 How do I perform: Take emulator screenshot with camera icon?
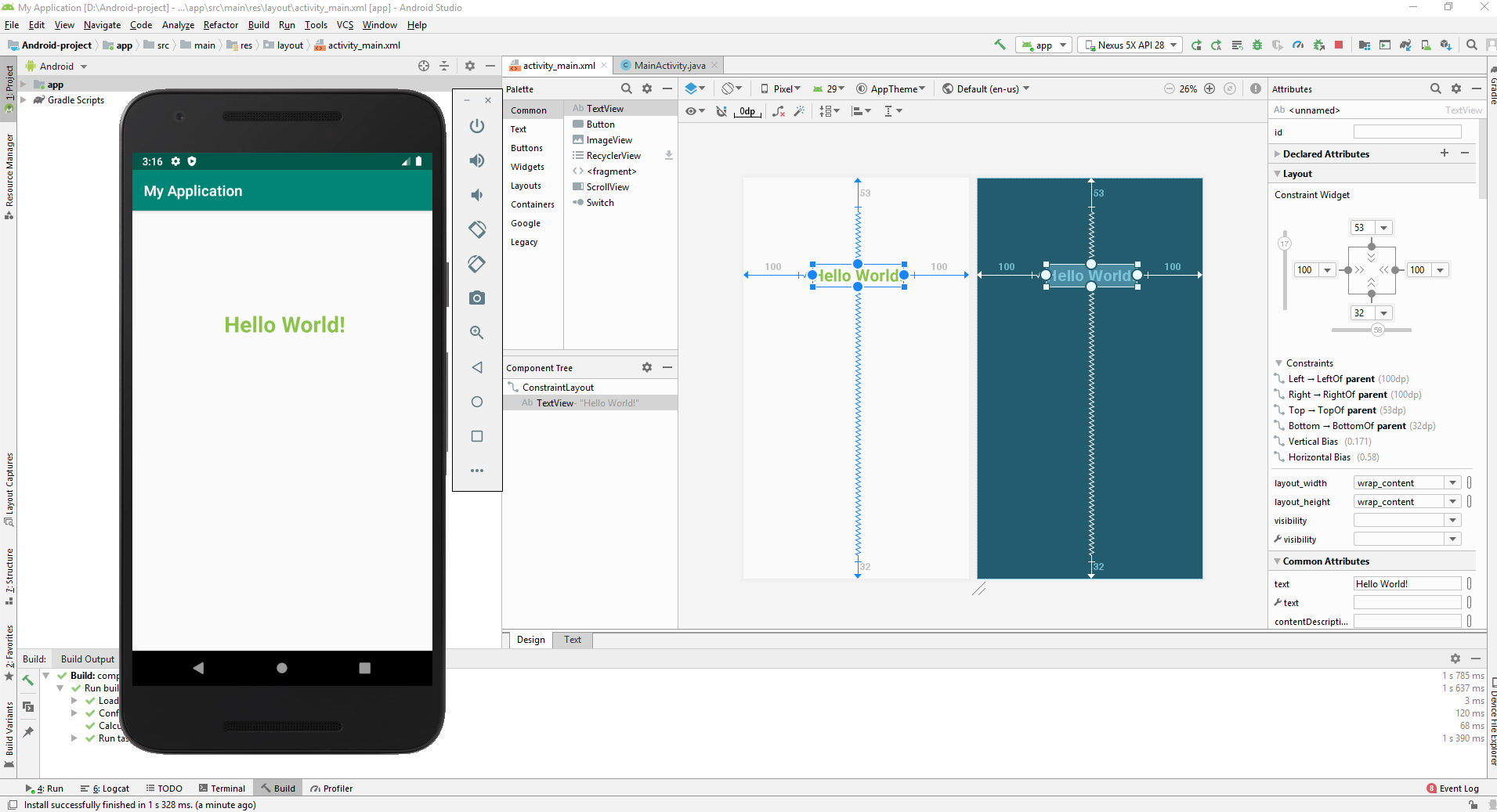[476, 298]
